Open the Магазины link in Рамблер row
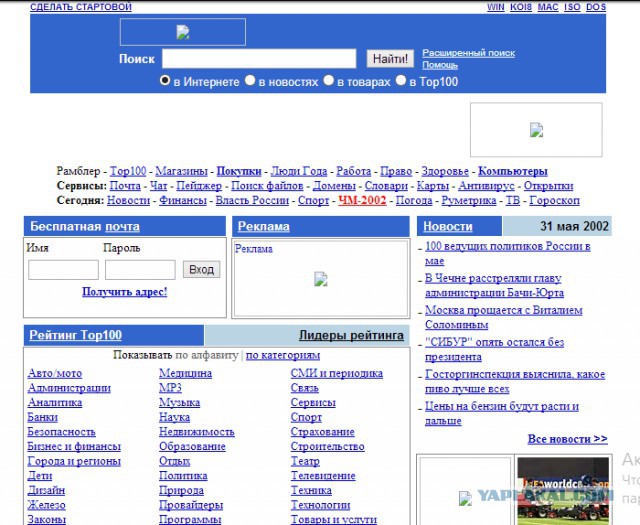This screenshot has height=525, width=640. pos(181,171)
